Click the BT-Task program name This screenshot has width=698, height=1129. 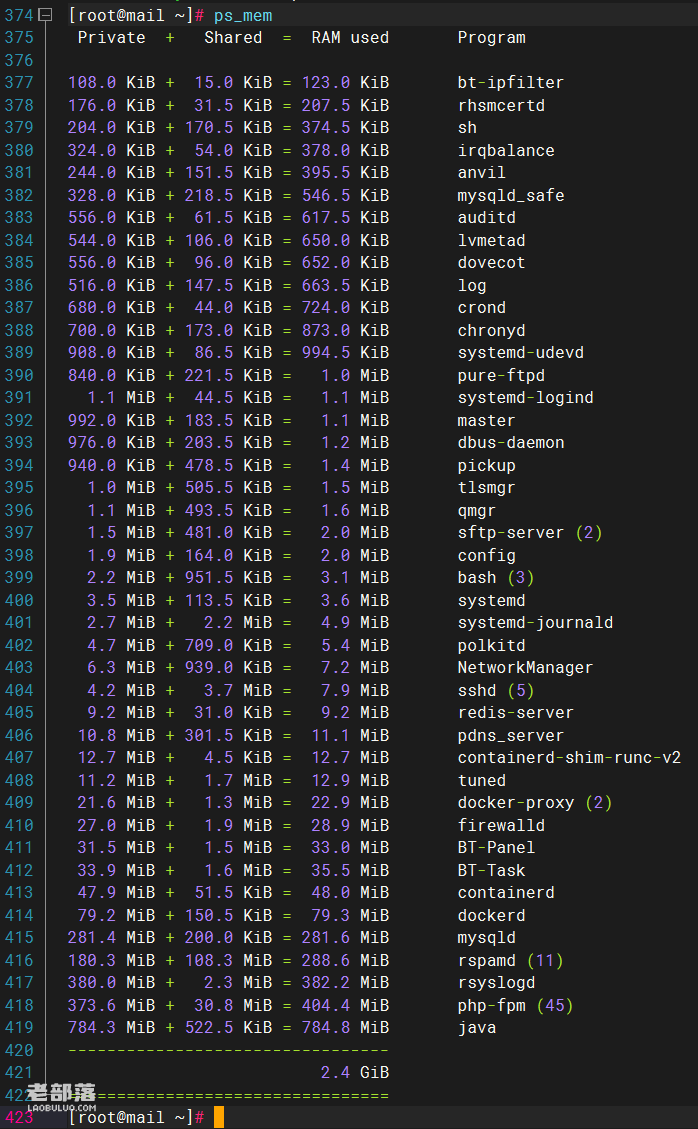click(x=491, y=871)
